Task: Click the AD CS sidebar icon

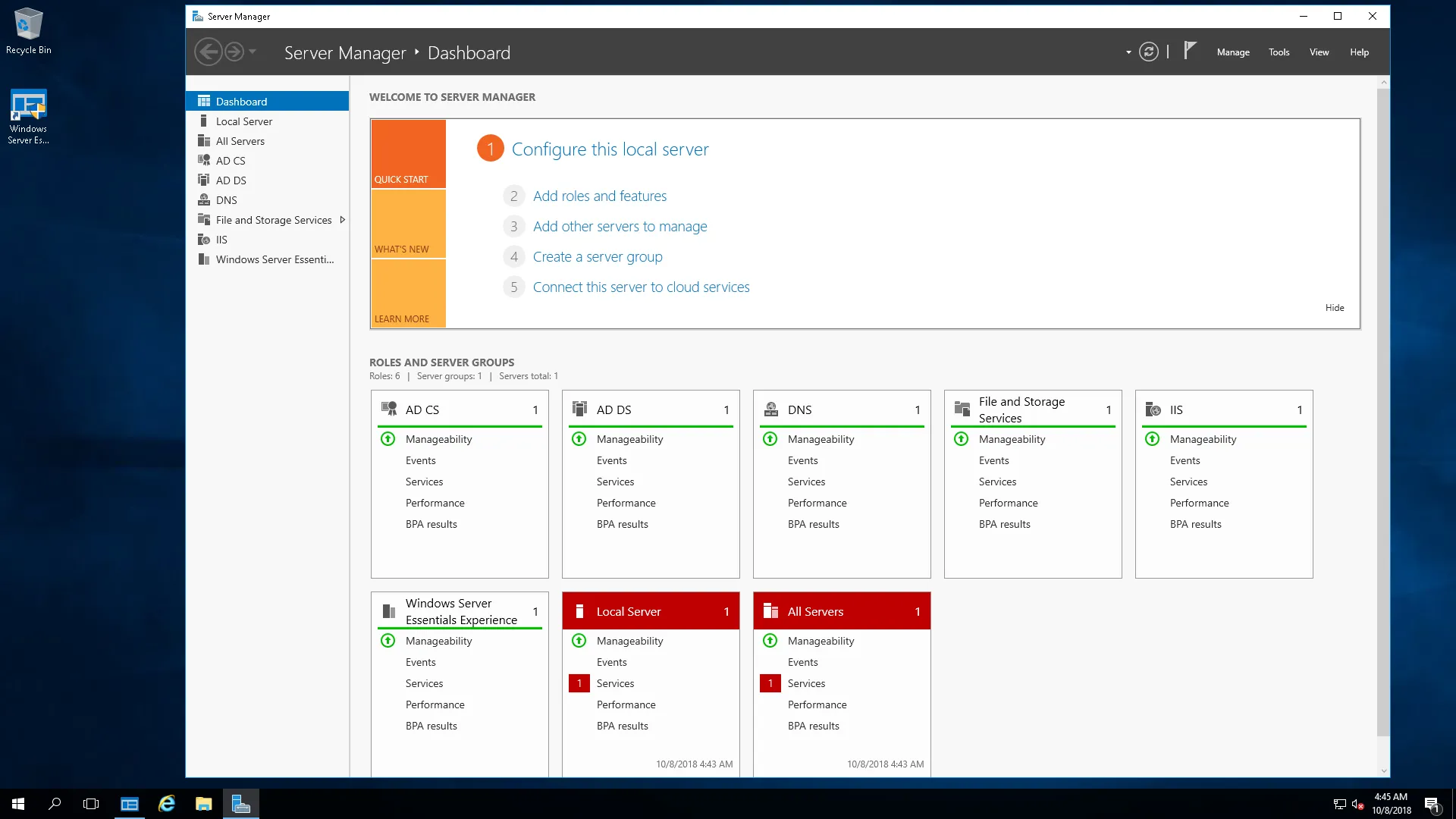Action: 204,160
